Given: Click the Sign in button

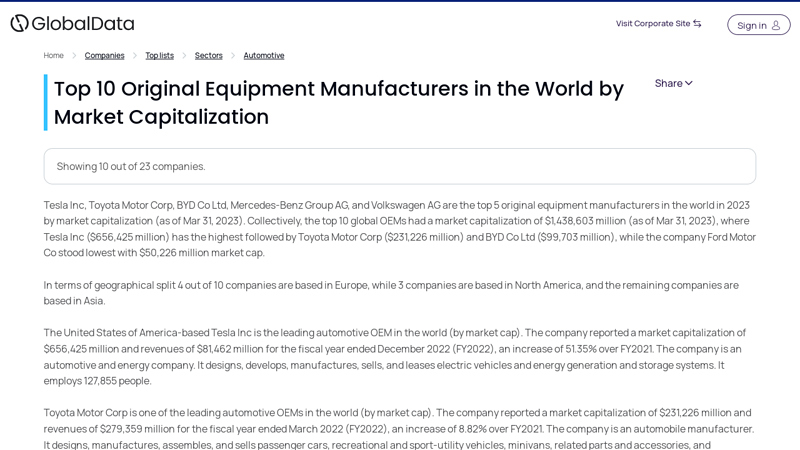Looking at the screenshot, I should [759, 25].
